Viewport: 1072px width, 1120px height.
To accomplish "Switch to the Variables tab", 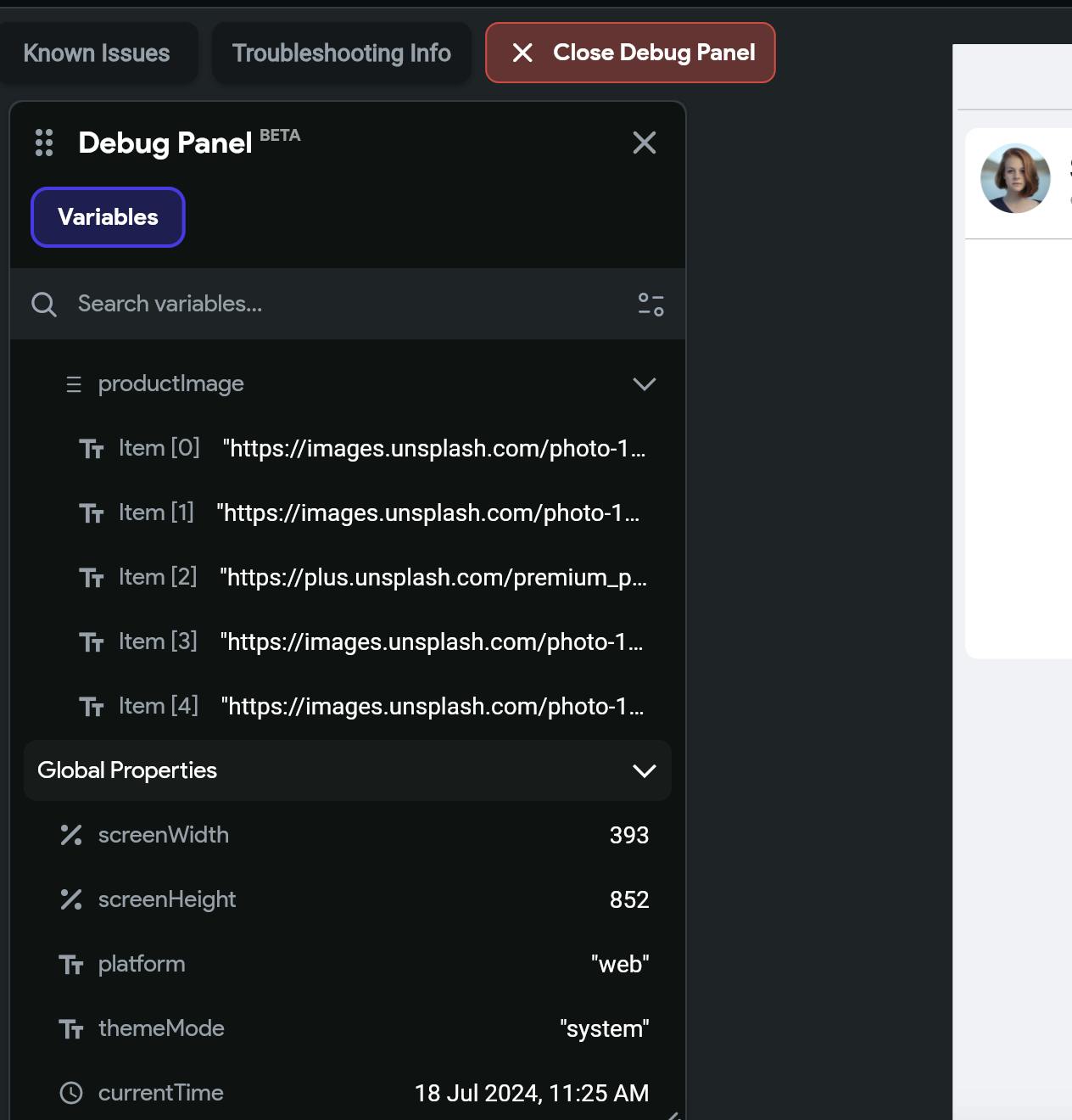I will point(108,217).
